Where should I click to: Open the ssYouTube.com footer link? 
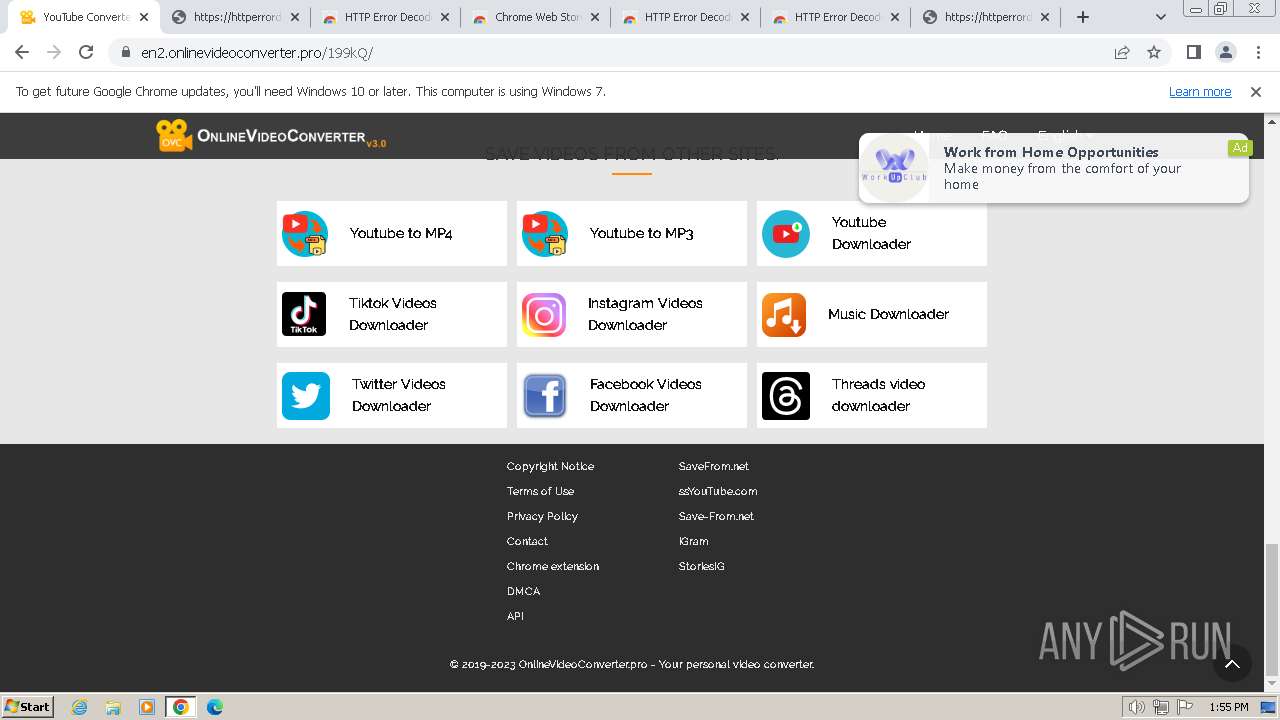point(718,491)
